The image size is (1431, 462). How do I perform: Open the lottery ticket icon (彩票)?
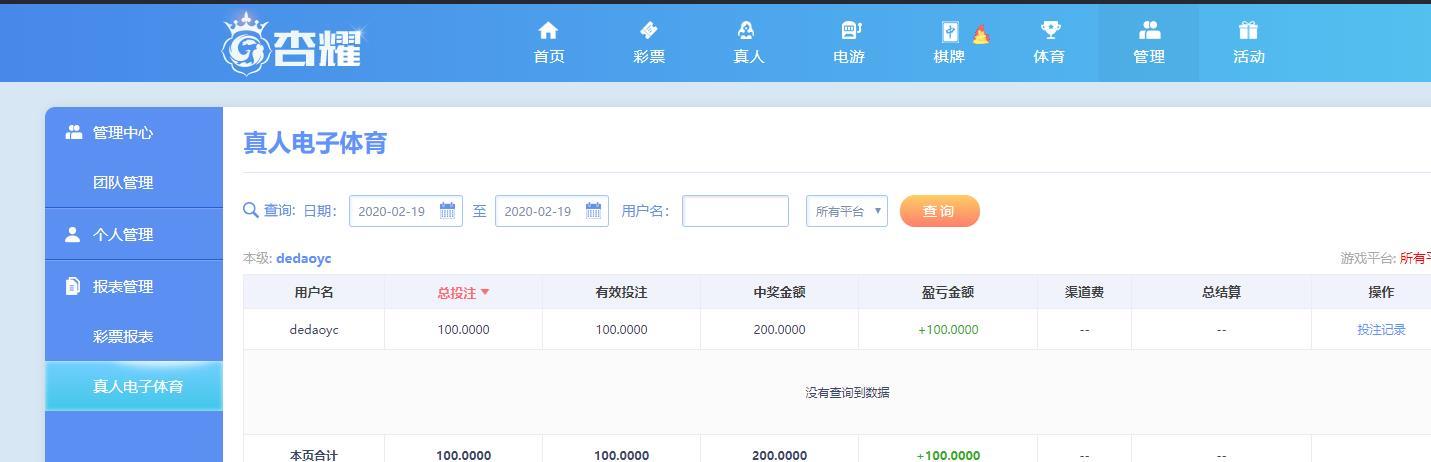(648, 31)
